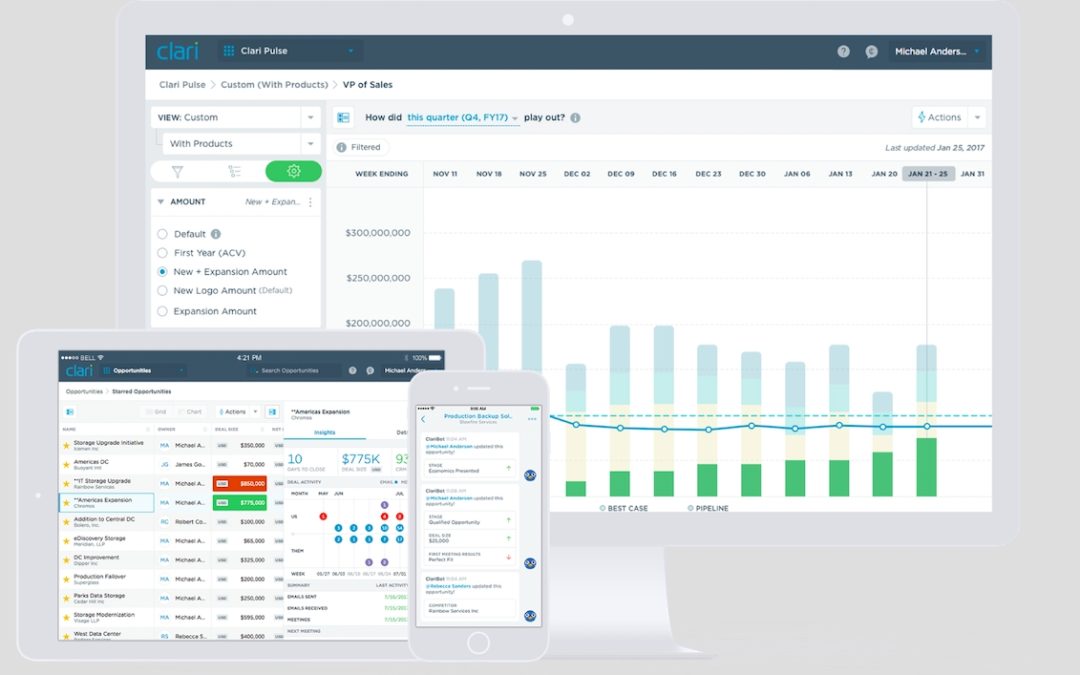Click the PIPELINE legend marker
The height and width of the screenshot is (675, 1080).
(x=691, y=508)
